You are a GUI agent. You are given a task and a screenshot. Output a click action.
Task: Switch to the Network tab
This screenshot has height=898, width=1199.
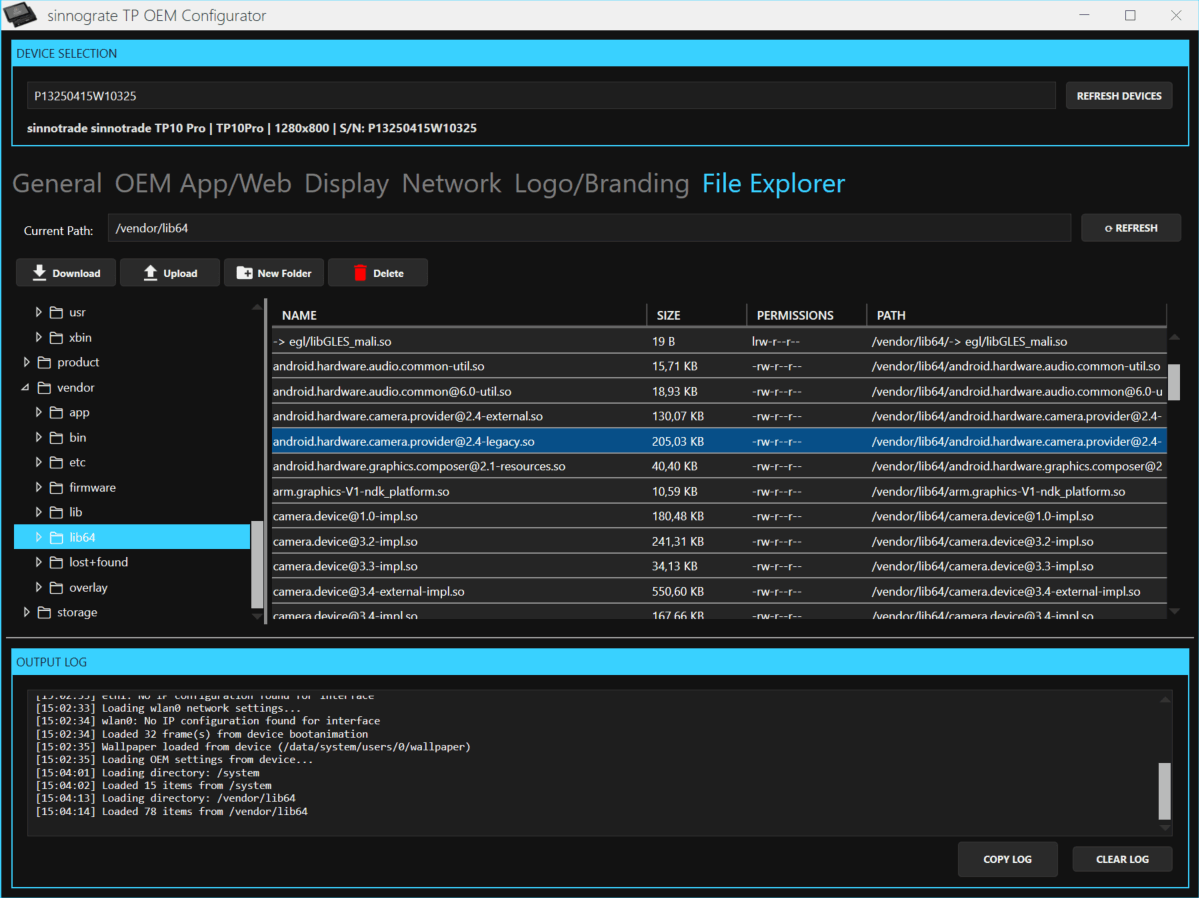click(x=451, y=183)
